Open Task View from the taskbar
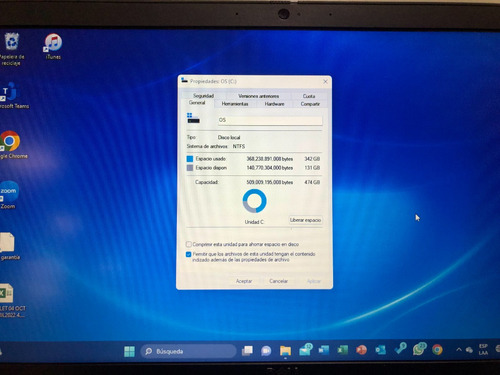 tap(247, 351)
